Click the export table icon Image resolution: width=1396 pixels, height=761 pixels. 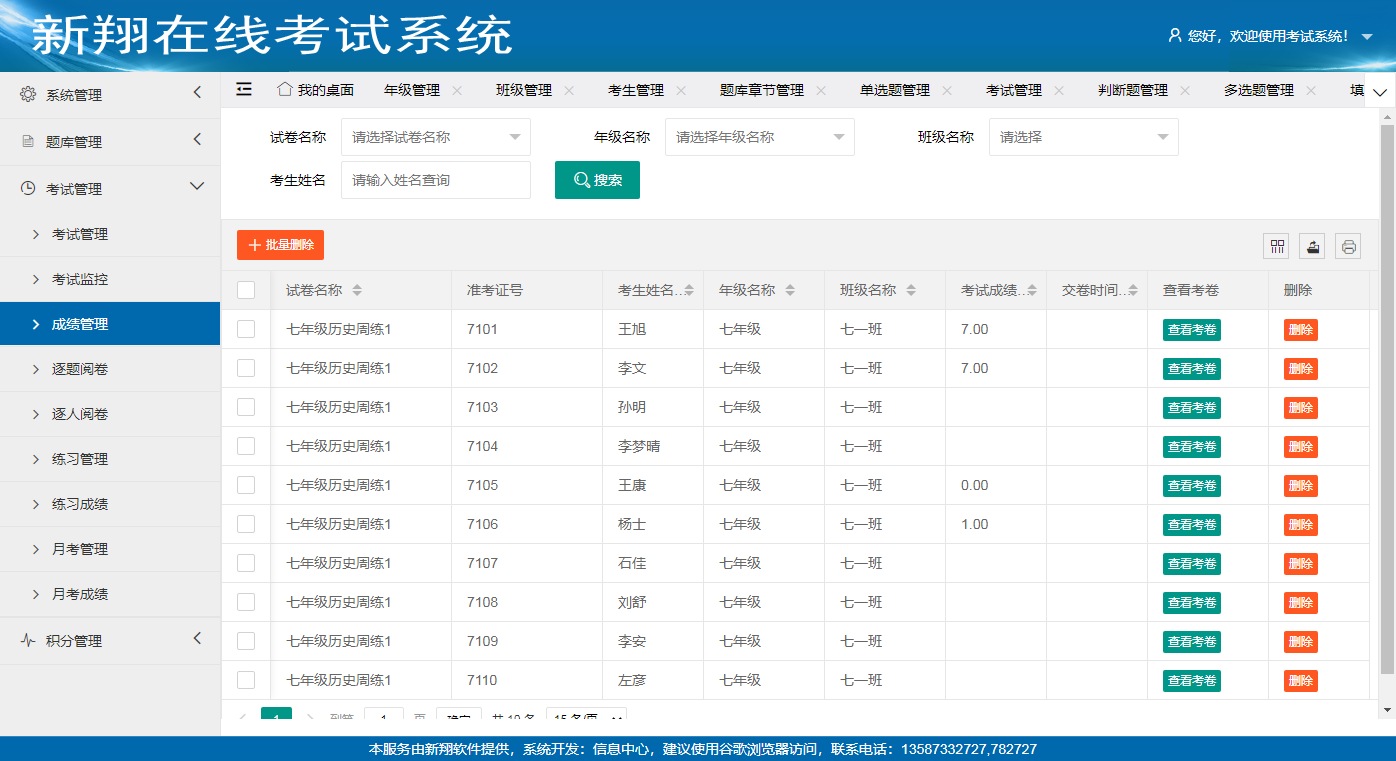coord(1312,246)
